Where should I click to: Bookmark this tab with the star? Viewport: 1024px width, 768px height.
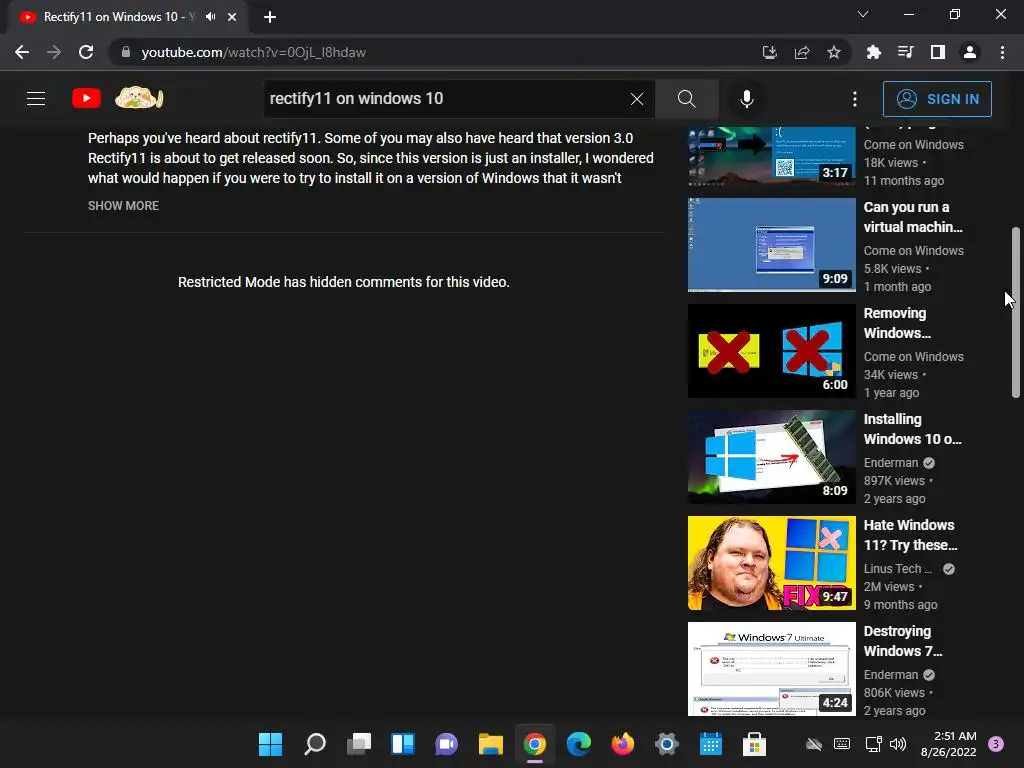pos(834,52)
